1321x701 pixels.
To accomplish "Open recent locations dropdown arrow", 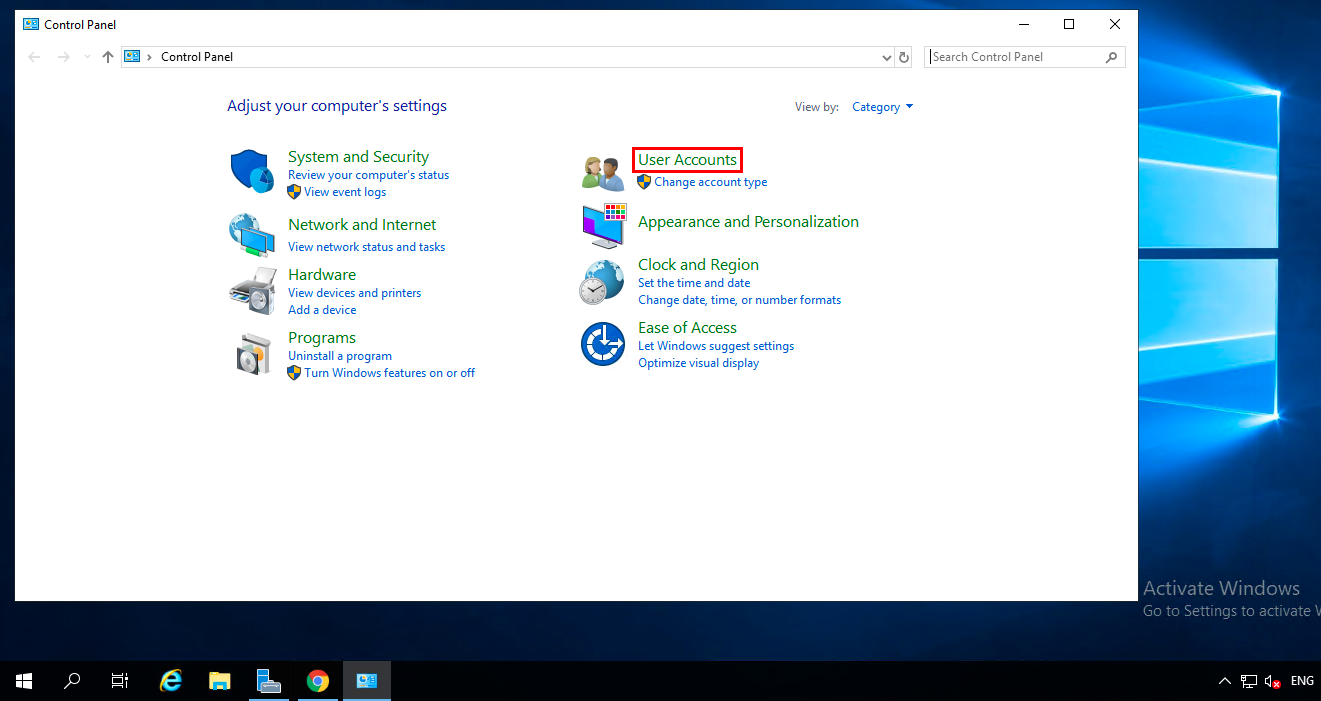I will pos(87,57).
